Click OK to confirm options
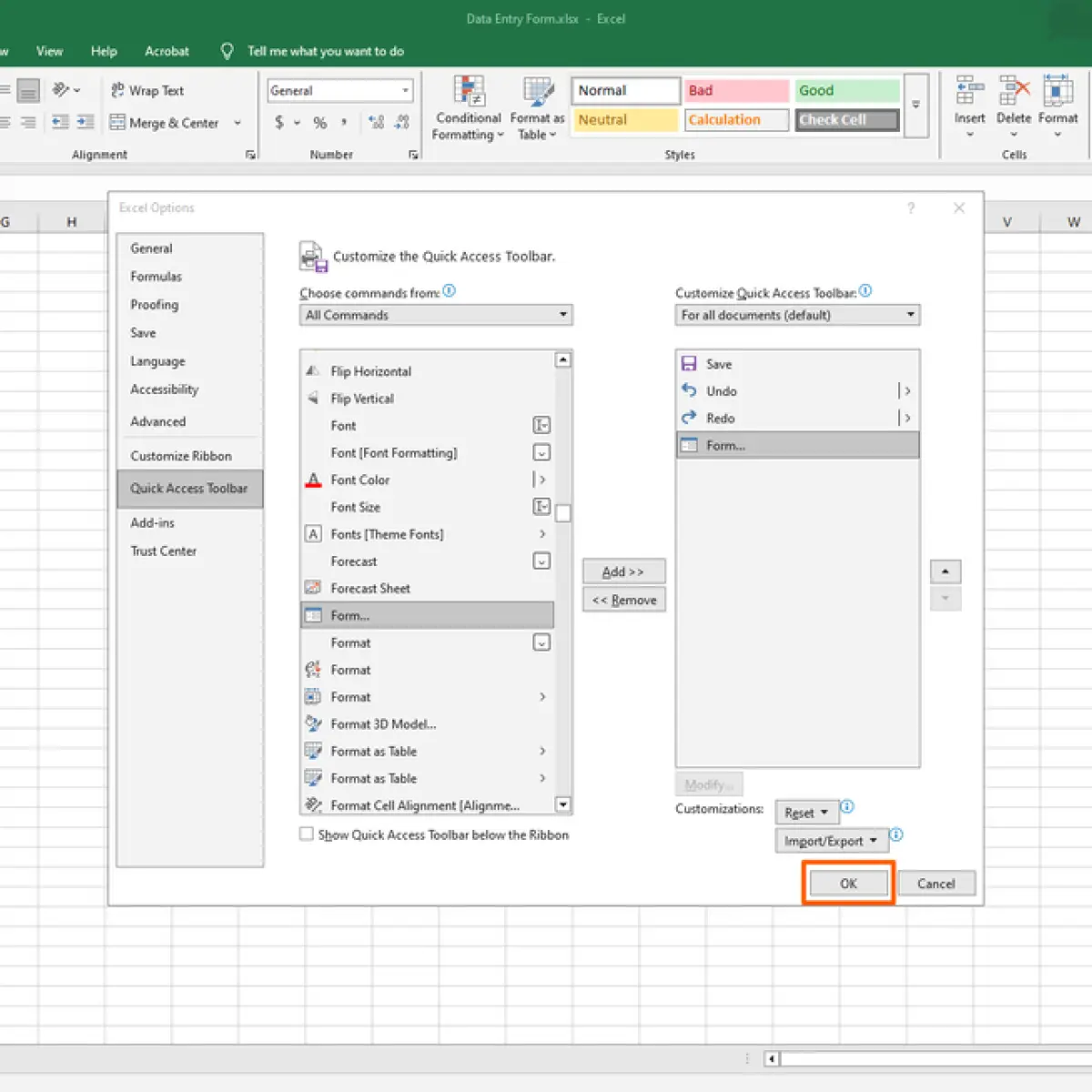Image resolution: width=1092 pixels, height=1092 pixels. (x=848, y=884)
